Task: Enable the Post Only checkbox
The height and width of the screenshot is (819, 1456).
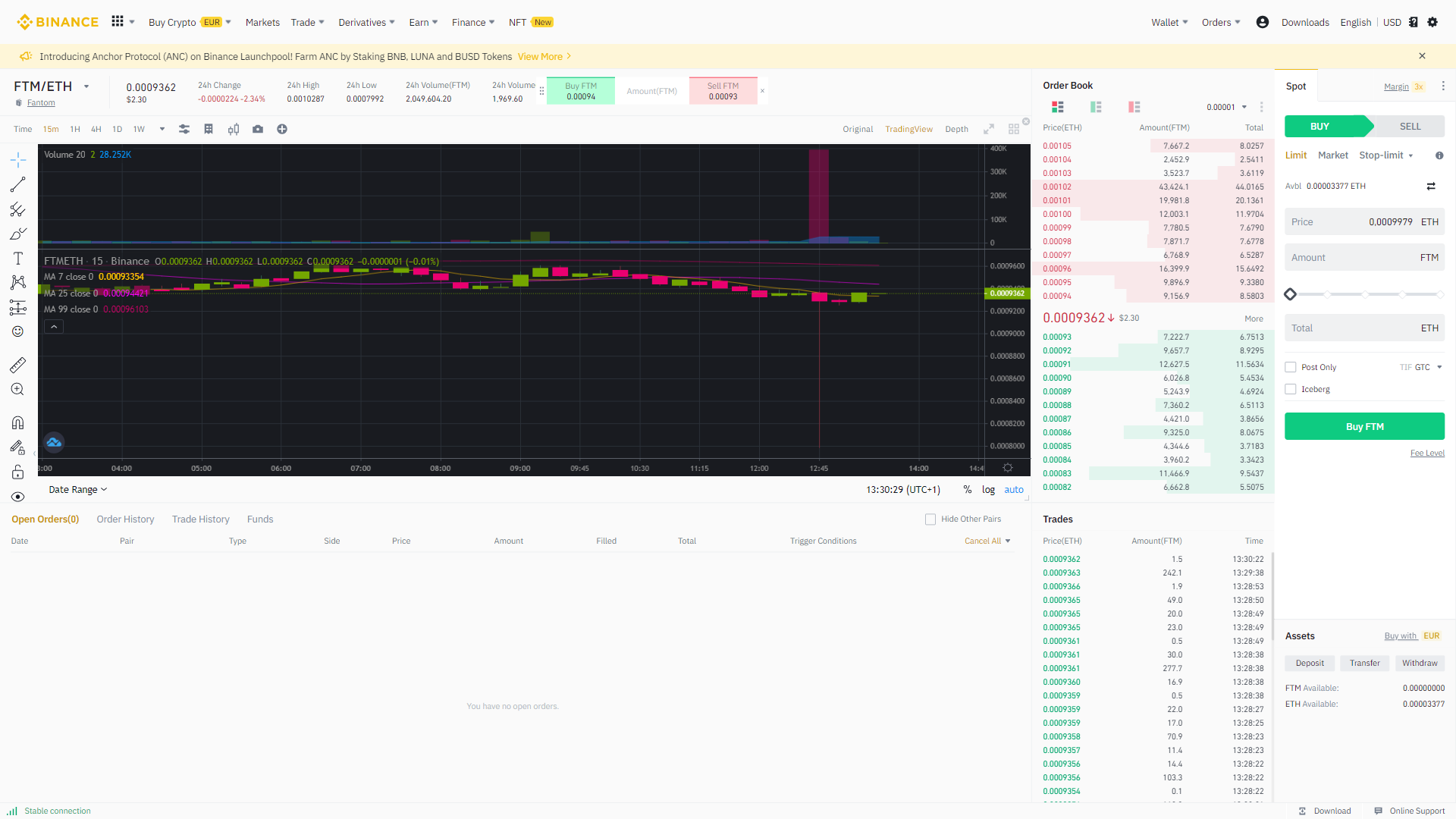Action: point(1291,367)
